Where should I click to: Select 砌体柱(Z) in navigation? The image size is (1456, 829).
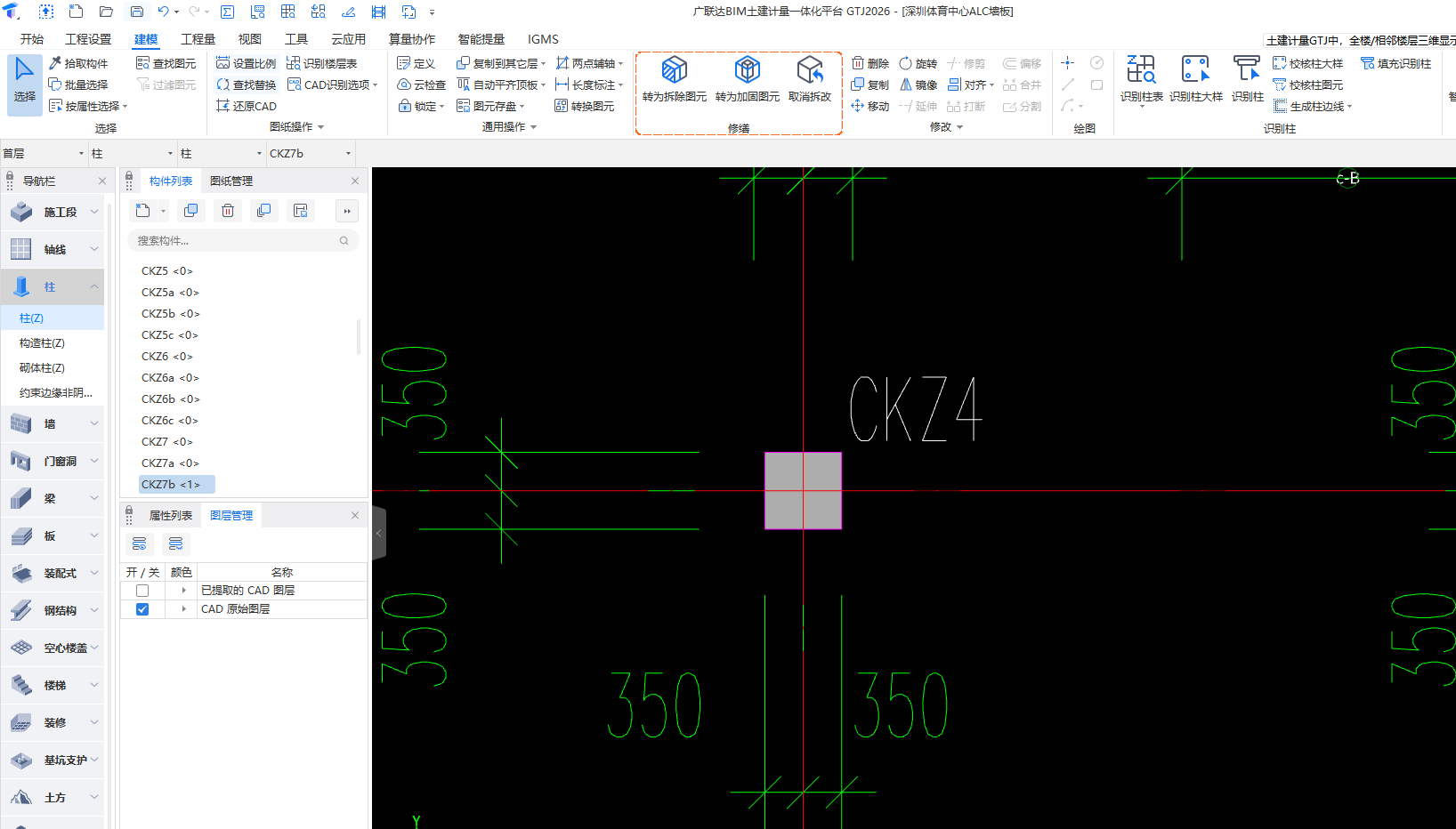pyautogui.click(x=42, y=367)
